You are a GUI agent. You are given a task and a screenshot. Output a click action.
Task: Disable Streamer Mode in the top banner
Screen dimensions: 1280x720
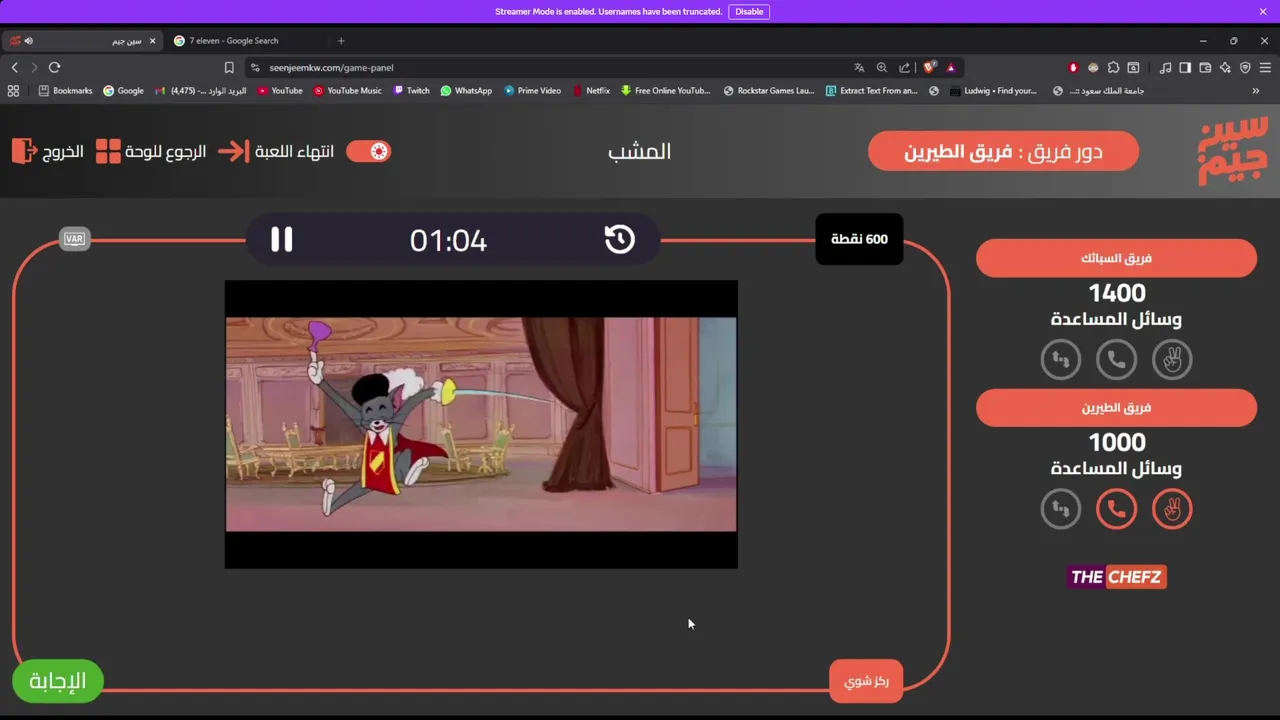(749, 12)
